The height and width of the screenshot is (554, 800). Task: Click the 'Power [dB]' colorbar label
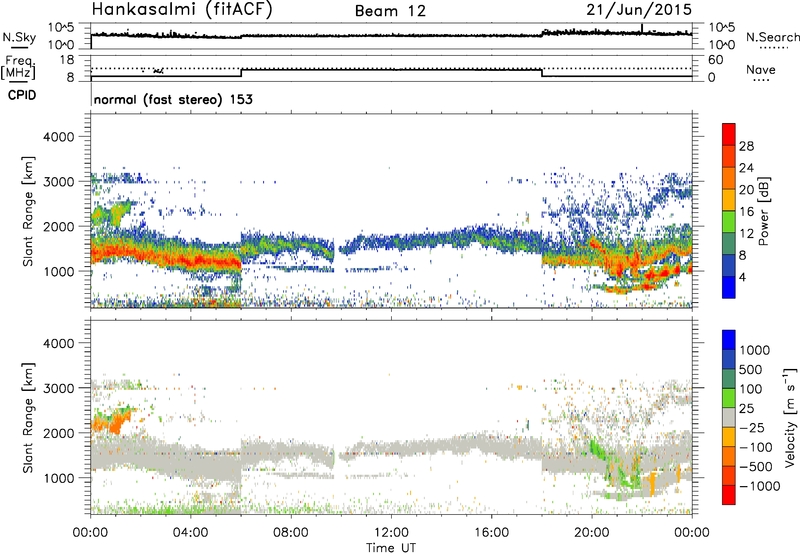[x=763, y=211]
